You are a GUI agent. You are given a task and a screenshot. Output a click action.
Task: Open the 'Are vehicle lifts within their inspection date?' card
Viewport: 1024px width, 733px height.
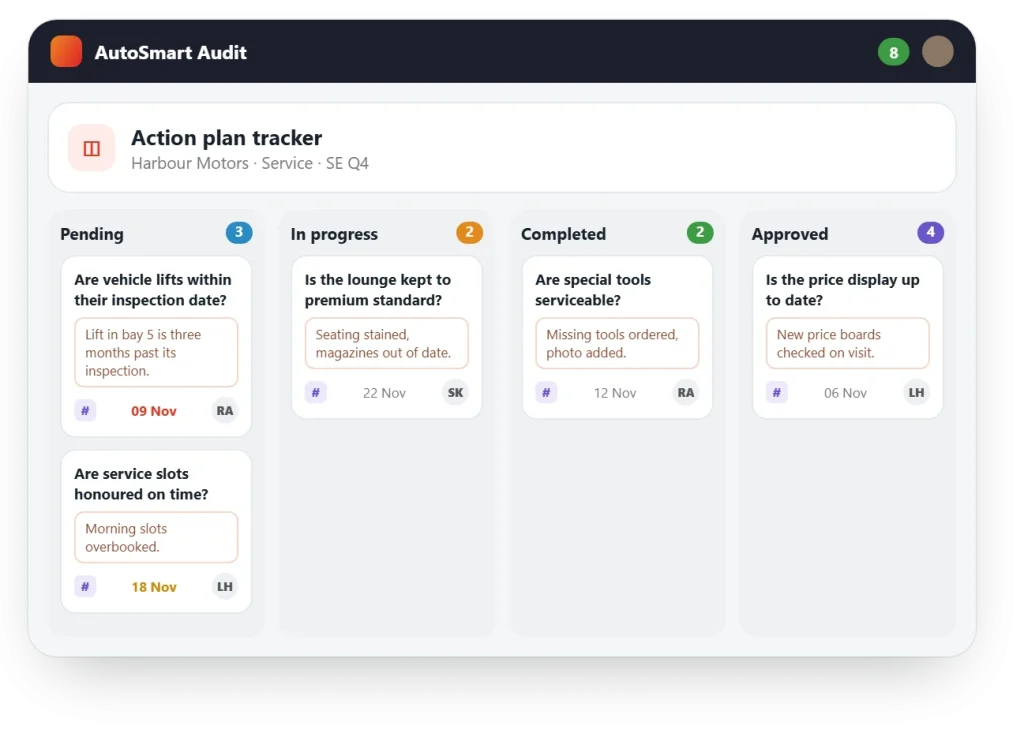click(156, 346)
